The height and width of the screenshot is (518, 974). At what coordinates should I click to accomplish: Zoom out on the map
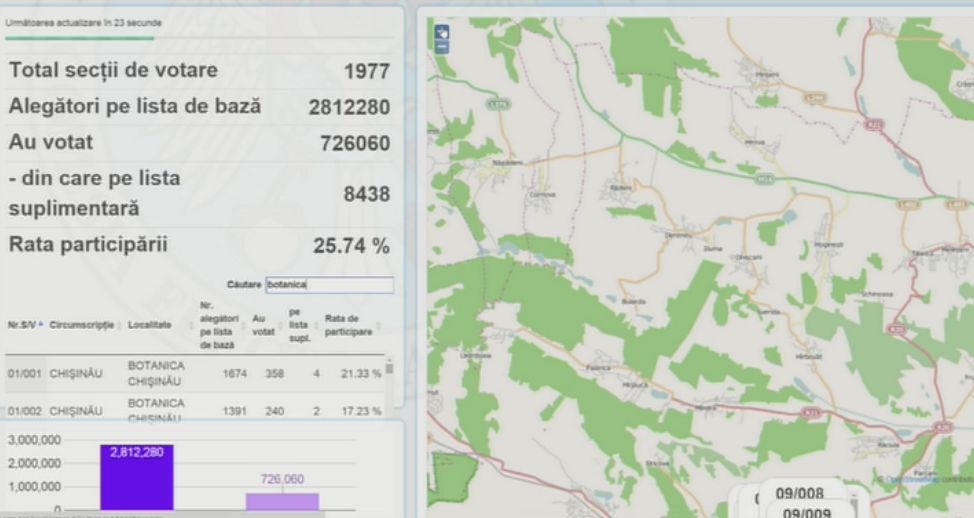pos(442,47)
